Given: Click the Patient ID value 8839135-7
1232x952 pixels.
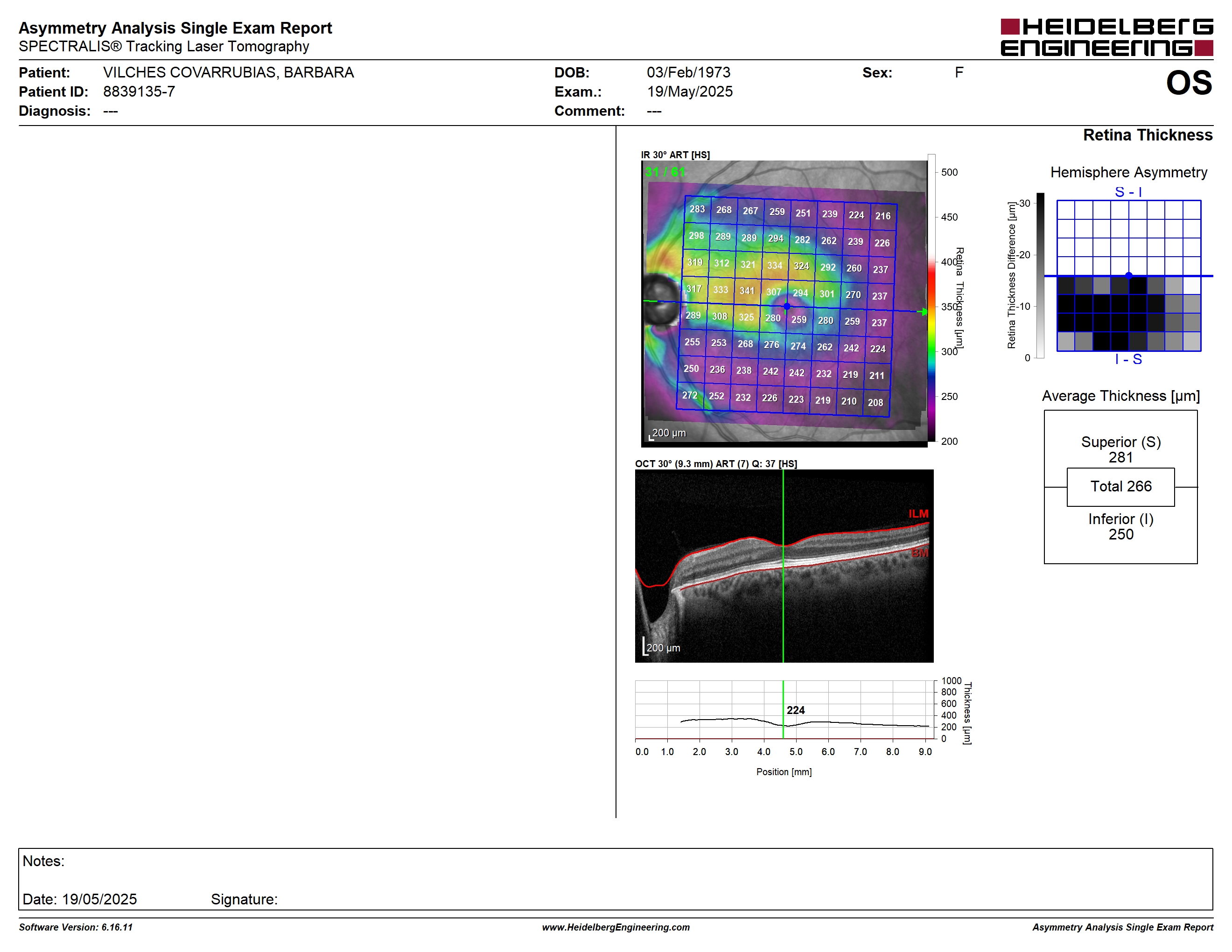Looking at the screenshot, I should click(x=139, y=91).
